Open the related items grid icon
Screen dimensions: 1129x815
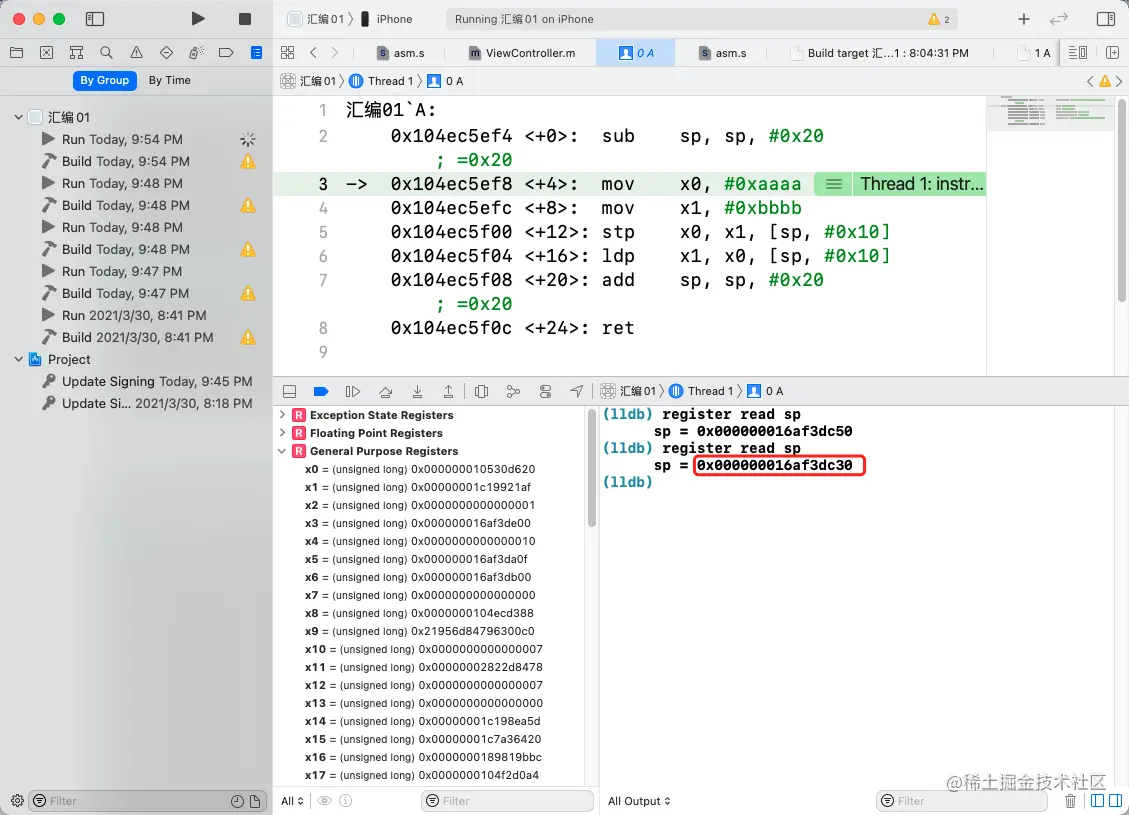[x=287, y=53]
